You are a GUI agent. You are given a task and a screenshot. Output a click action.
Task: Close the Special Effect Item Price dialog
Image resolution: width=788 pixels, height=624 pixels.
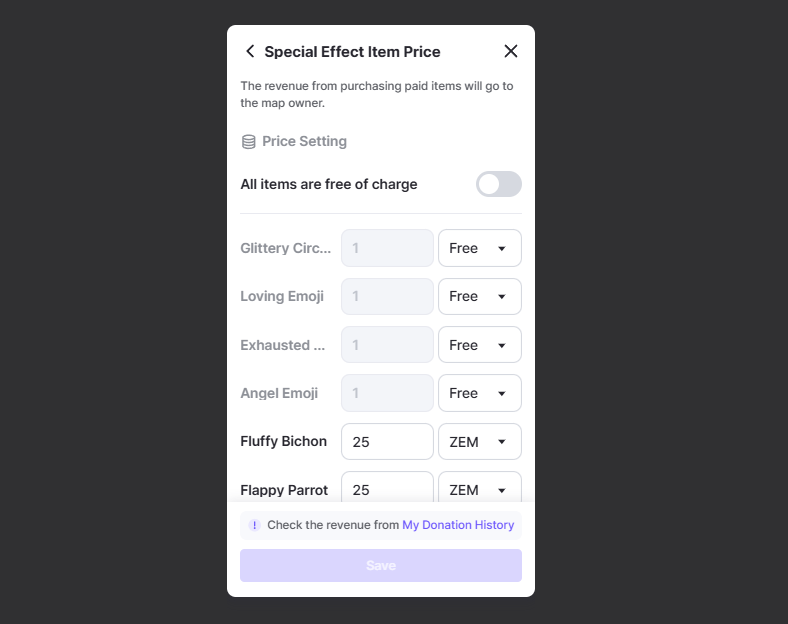(x=511, y=51)
